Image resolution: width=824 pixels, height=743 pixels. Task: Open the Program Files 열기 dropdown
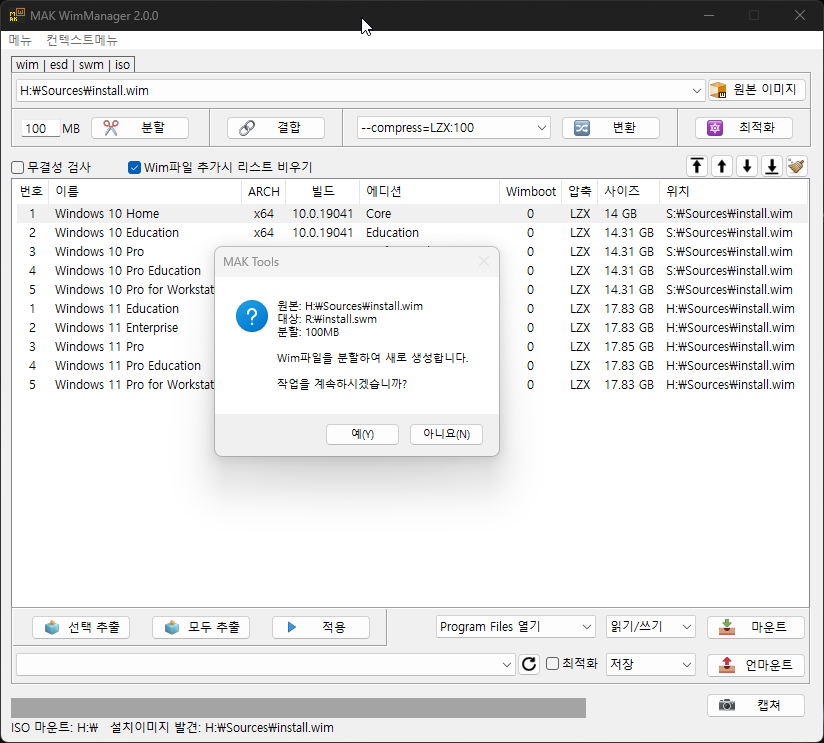coord(586,627)
